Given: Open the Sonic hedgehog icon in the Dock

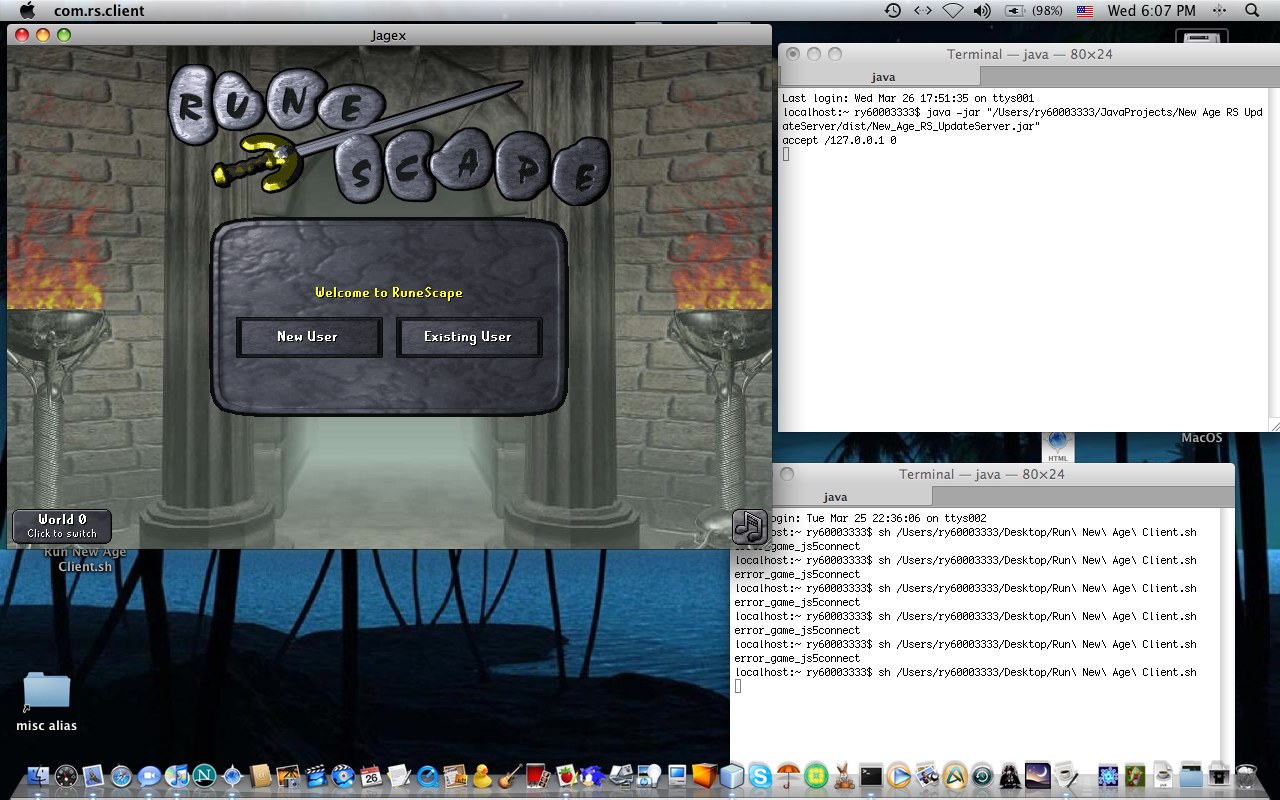Looking at the screenshot, I should (x=592, y=776).
